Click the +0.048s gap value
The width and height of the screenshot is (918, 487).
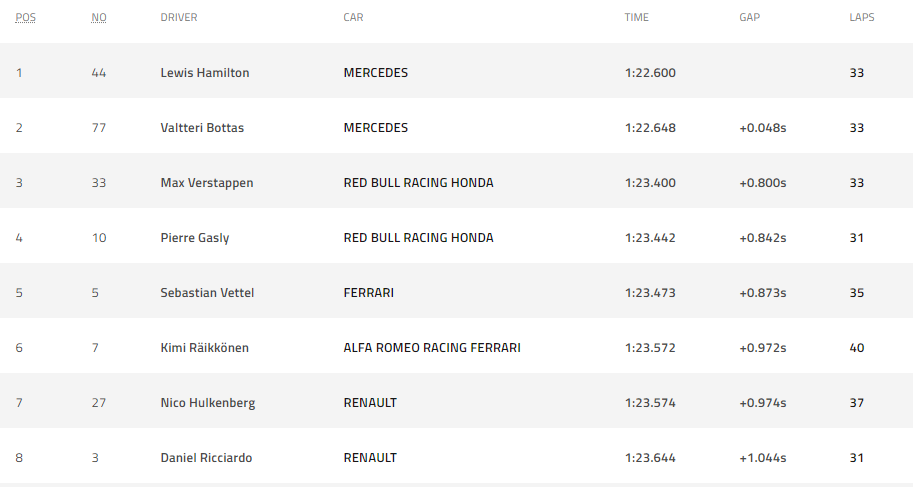tap(763, 128)
